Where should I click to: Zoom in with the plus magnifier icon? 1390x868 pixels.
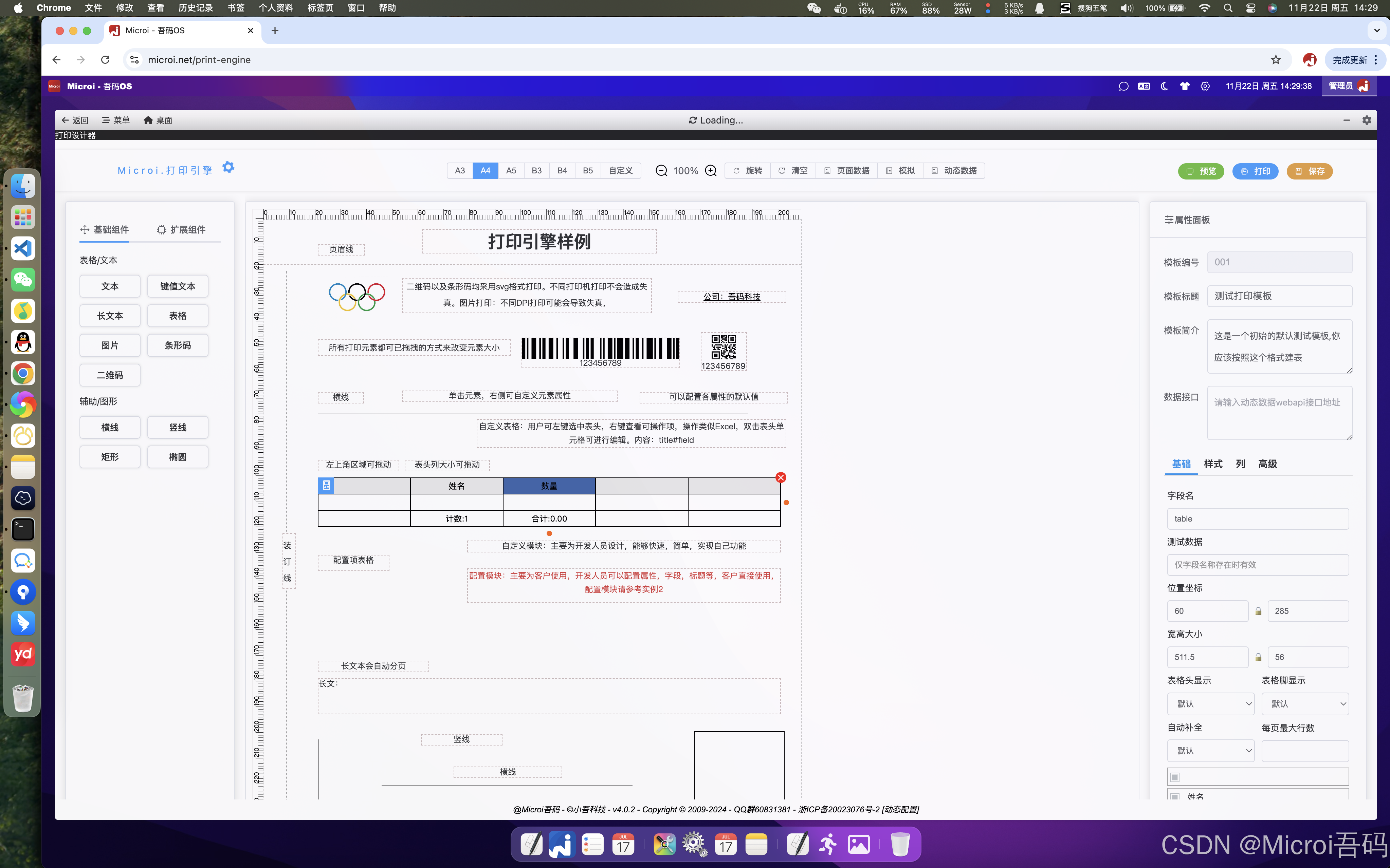[x=711, y=170]
